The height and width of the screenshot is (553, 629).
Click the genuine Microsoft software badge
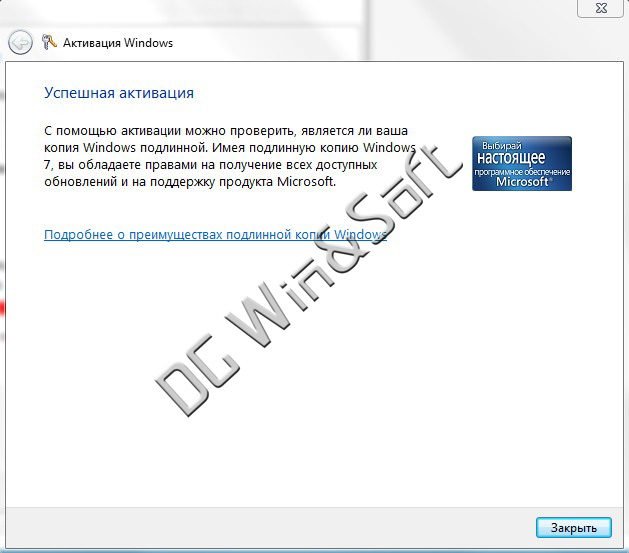(522, 164)
